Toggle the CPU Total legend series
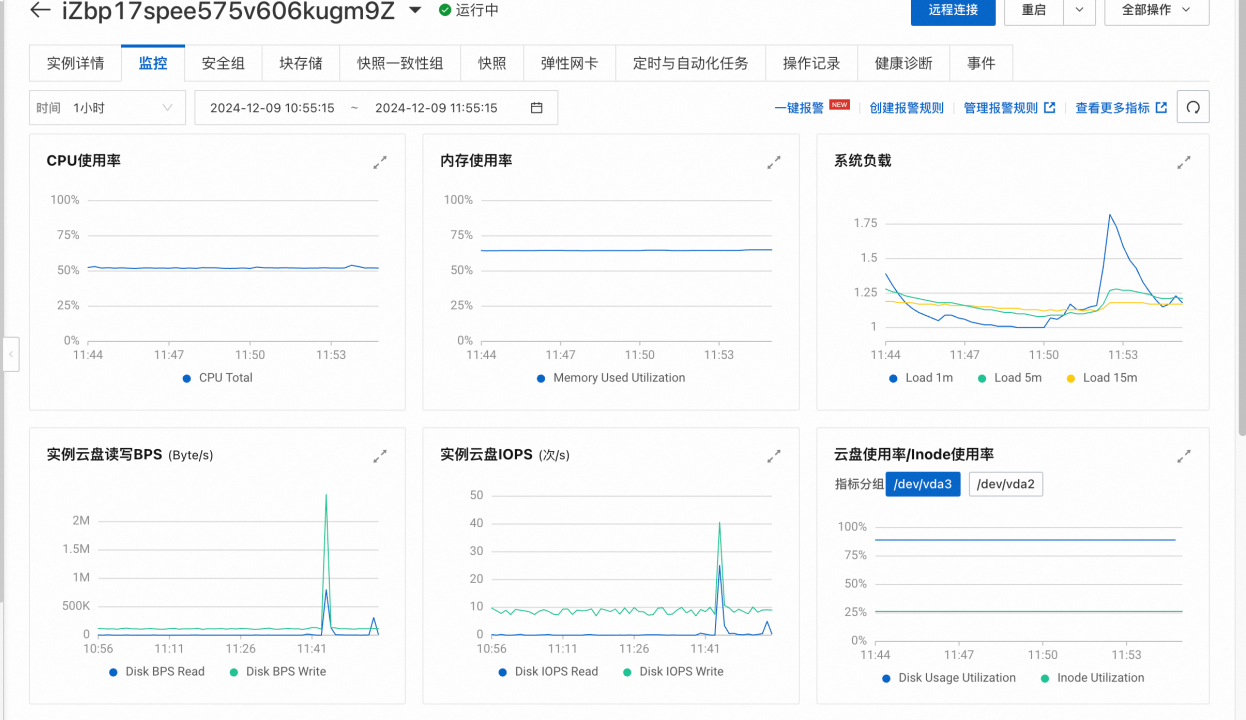The image size is (1246, 720). tap(217, 378)
